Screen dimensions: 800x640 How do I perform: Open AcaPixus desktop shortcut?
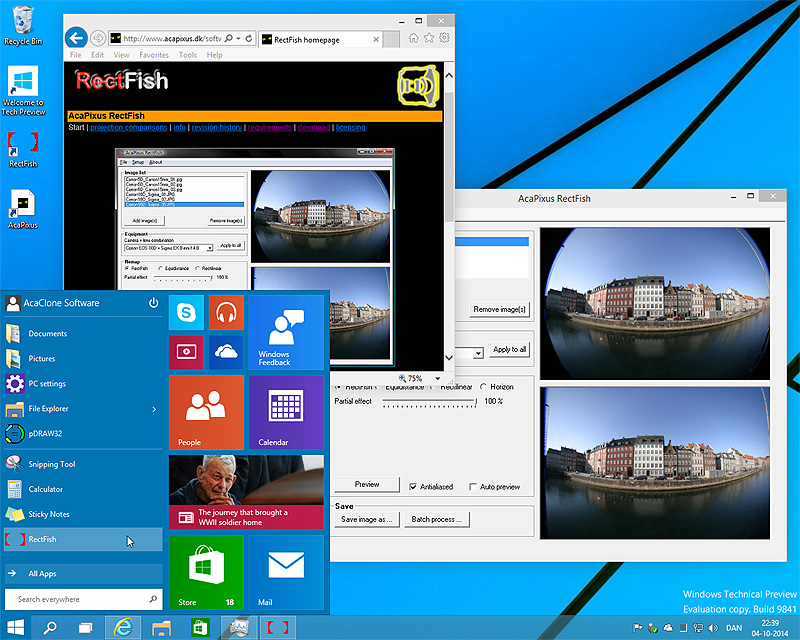click(x=23, y=209)
